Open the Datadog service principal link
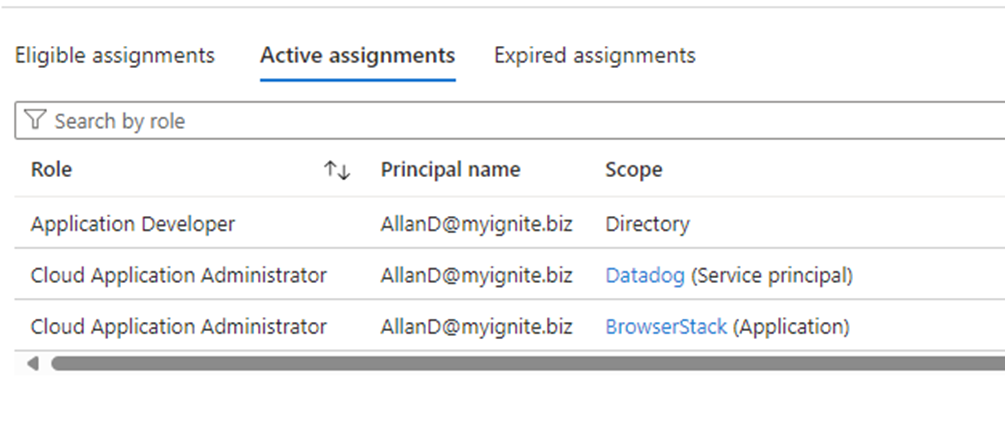This screenshot has width=1005, height=430. pyautogui.click(x=645, y=275)
